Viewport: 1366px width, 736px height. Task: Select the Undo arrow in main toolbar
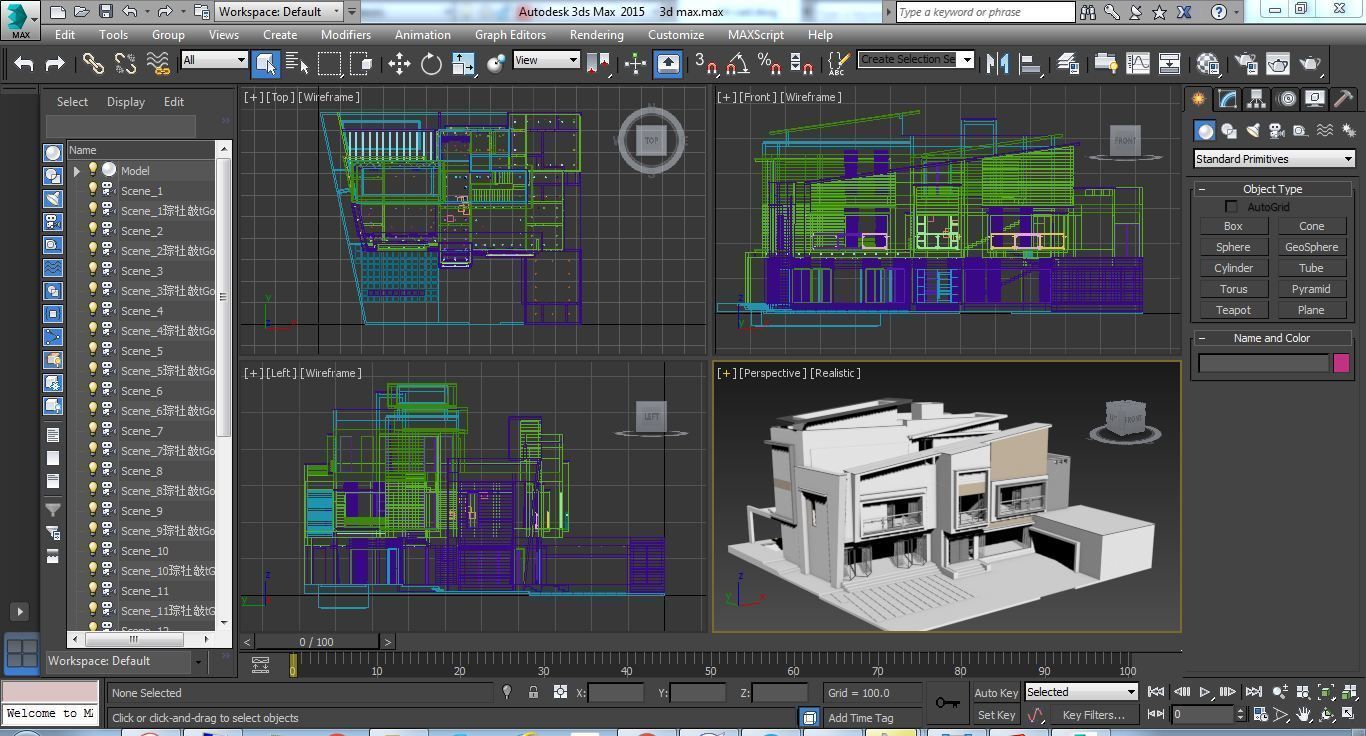[24, 64]
